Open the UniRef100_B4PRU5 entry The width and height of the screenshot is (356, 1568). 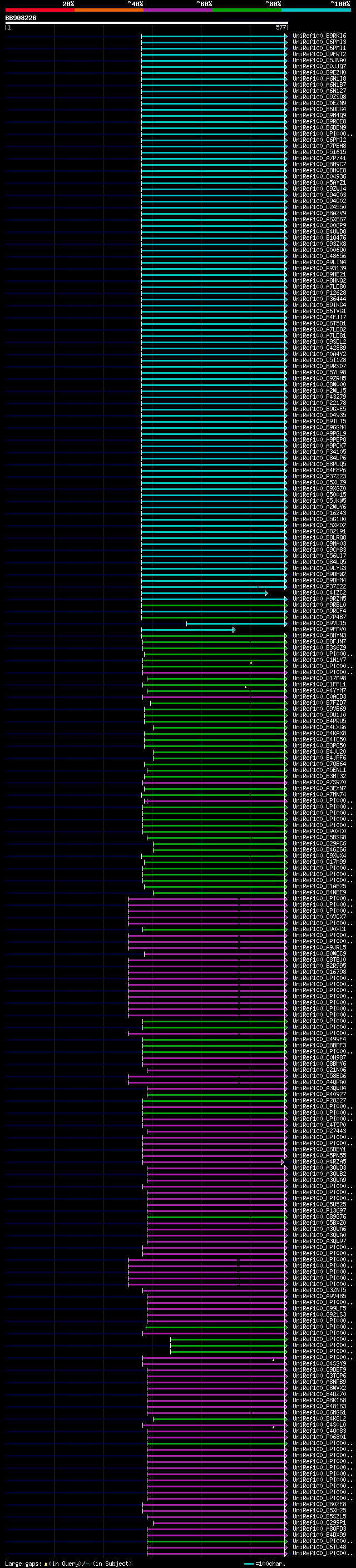pos(319,721)
